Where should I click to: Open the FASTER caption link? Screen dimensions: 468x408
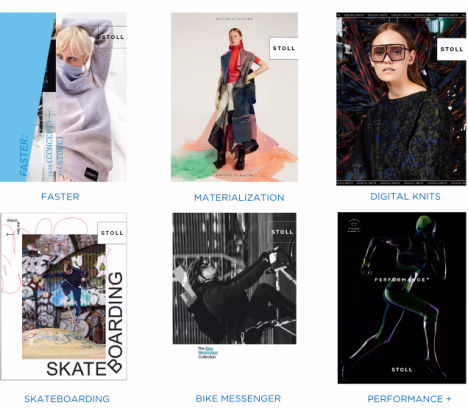(60, 197)
